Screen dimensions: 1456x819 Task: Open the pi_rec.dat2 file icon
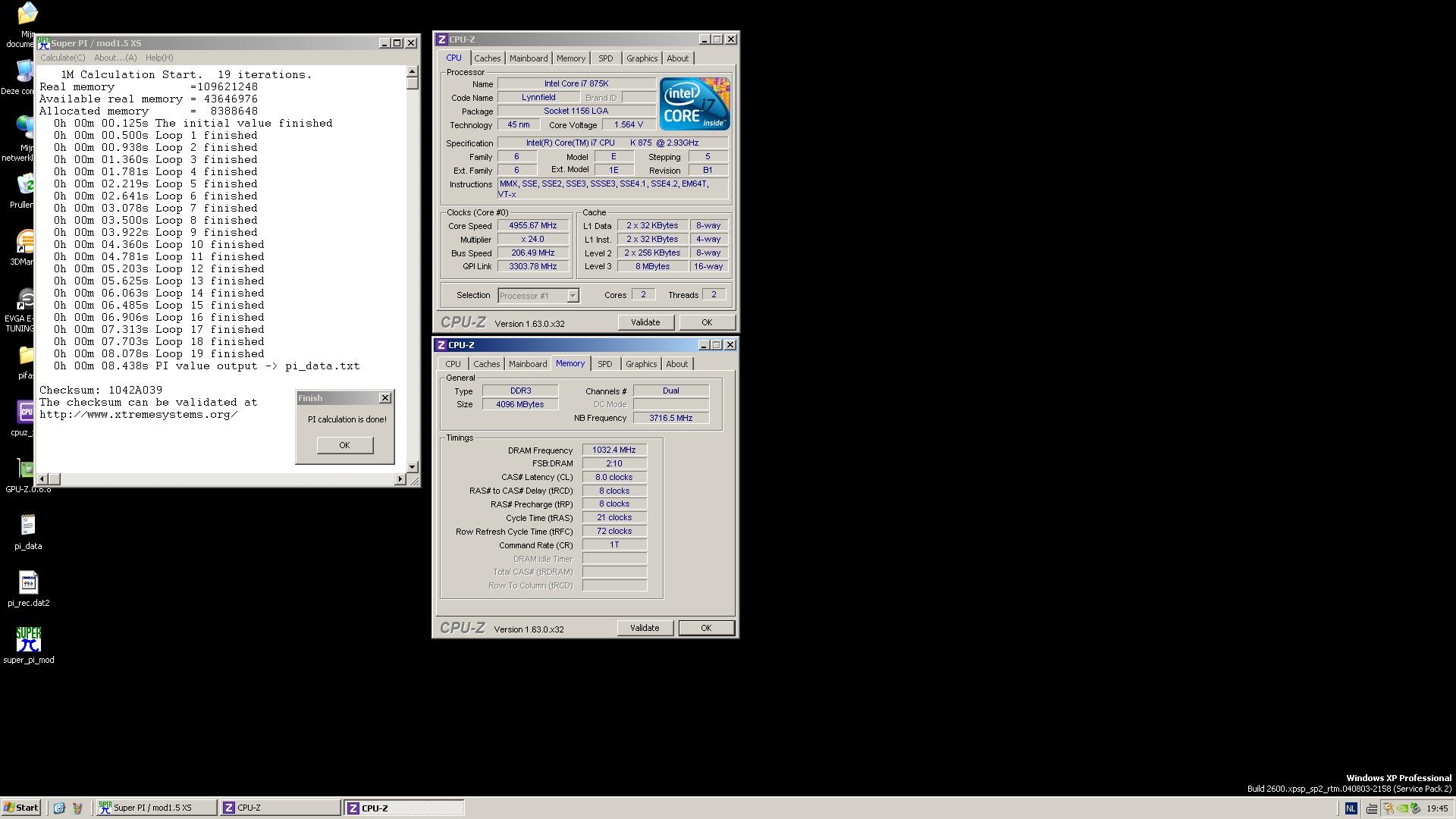point(28,582)
